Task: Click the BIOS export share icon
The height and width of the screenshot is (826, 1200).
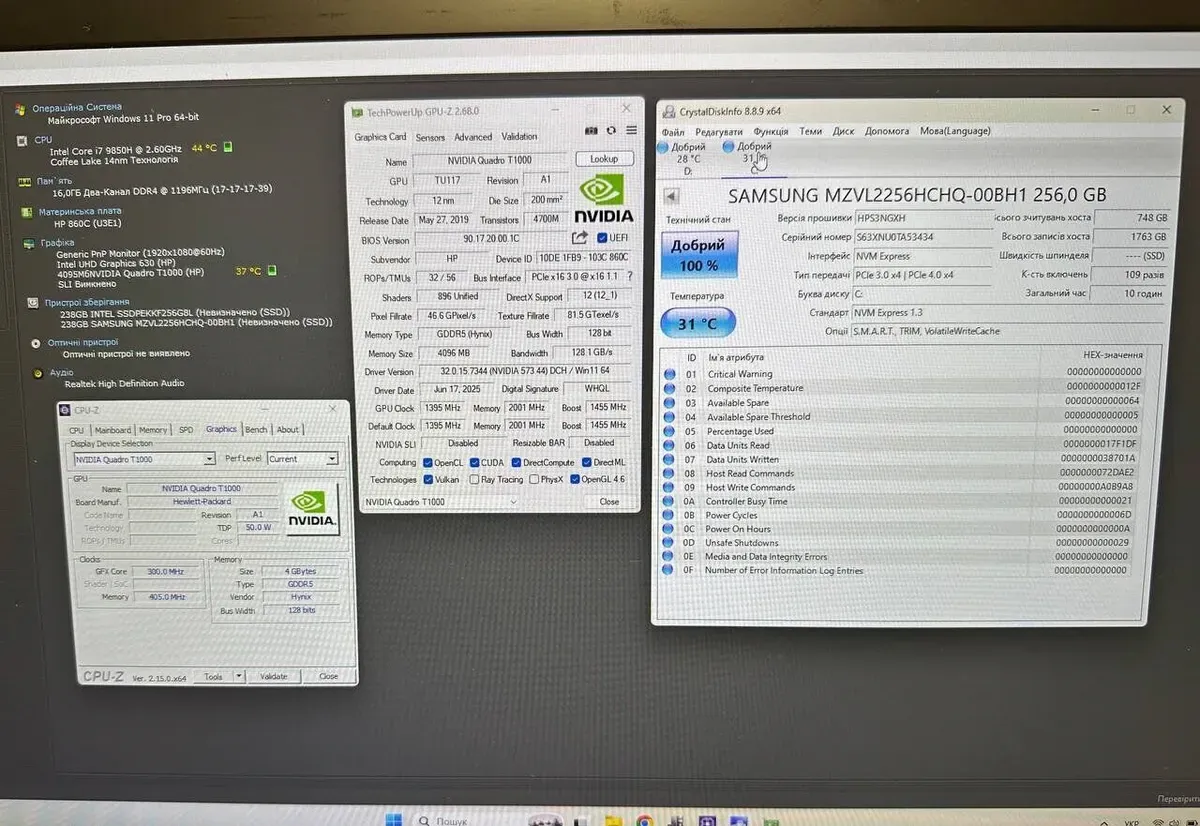Action: [x=579, y=238]
